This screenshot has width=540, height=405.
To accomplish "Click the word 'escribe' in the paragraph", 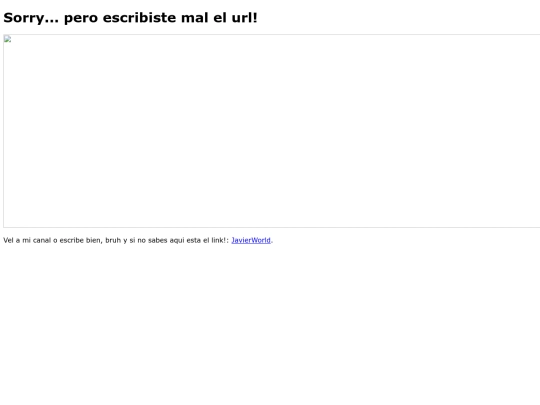I will pos(72,240).
